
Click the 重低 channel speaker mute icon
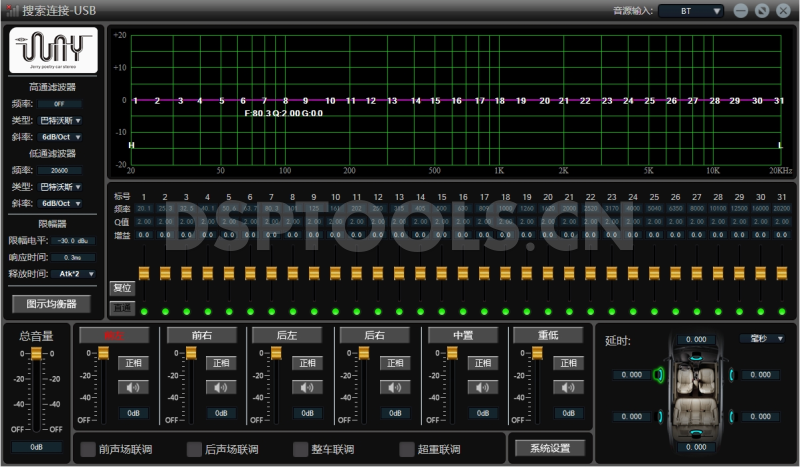coord(568,387)
